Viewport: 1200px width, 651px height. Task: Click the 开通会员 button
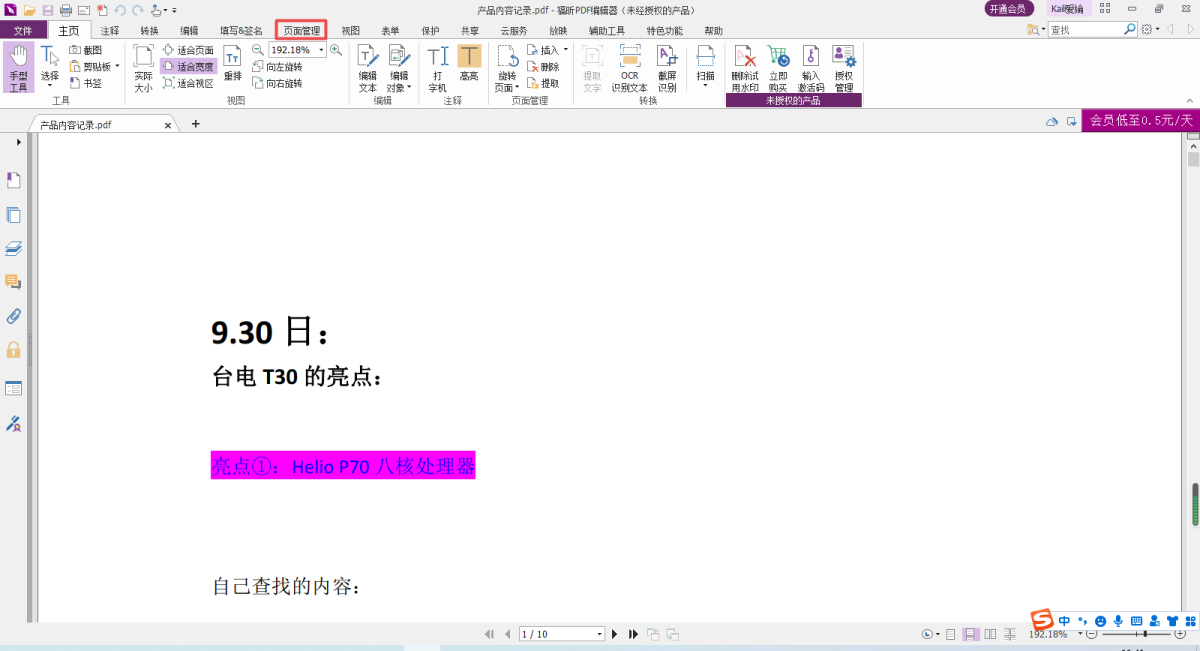1006,9
